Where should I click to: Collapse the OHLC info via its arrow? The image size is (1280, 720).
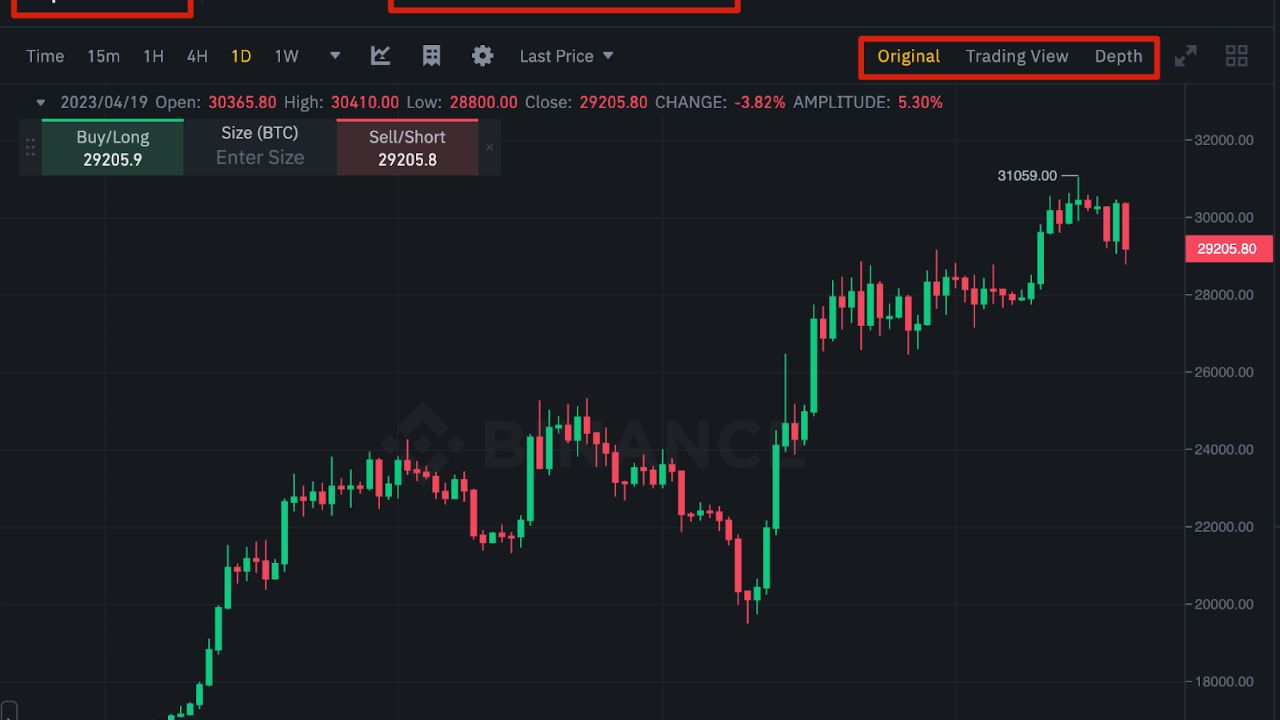tap(39, 102)
